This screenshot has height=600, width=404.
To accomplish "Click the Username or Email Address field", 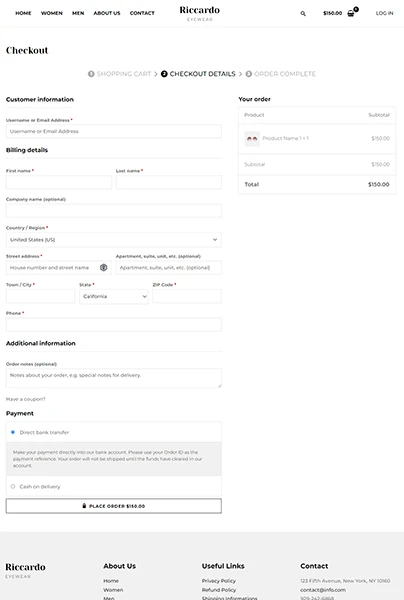I will pyautogui.click(x=114, y=131).
